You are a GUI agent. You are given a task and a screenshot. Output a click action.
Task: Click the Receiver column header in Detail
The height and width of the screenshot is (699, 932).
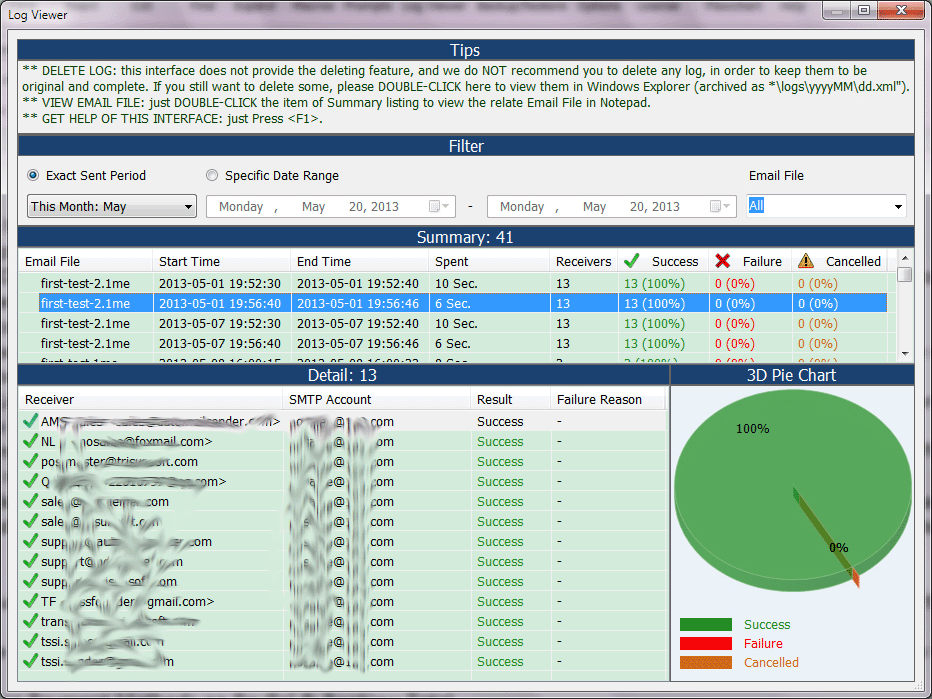point(50,400)
